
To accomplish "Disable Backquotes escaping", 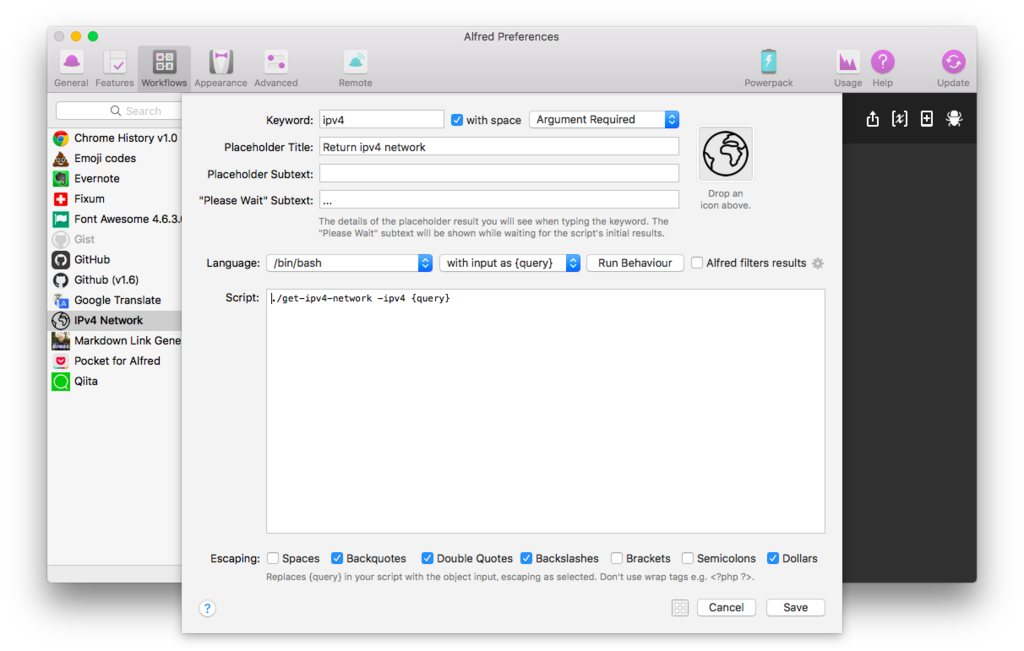I will [x=337, y=558].
